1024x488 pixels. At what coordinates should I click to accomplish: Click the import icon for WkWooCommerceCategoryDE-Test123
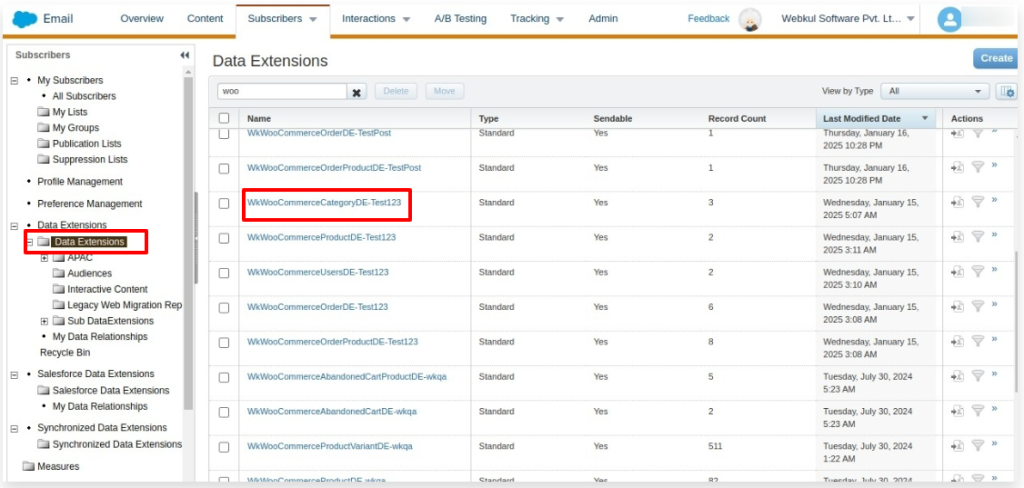coord(957,202)
